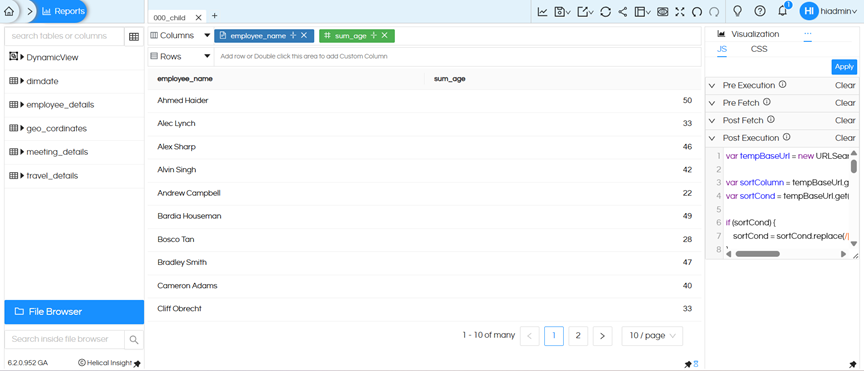Toggle fullscreen with the expand arrows icon
The image size is (864, 371).
(x=680, y=12)
